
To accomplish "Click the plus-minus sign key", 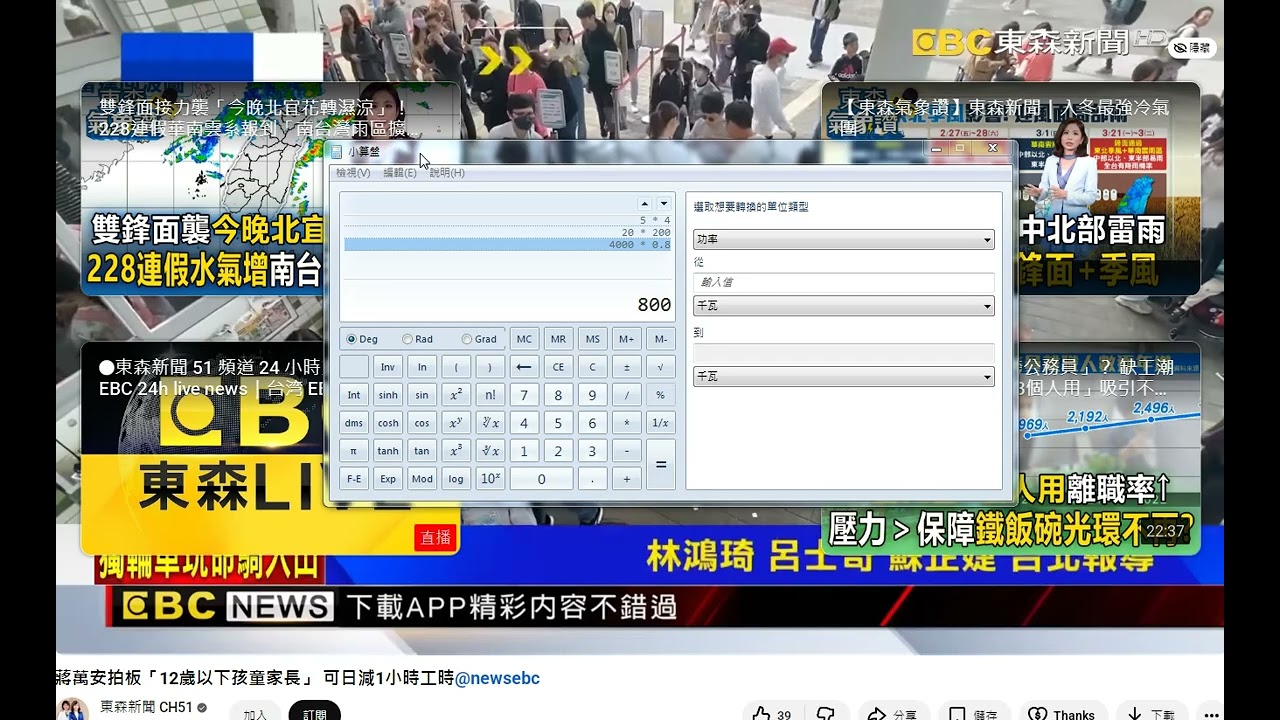I will [627, 367].
